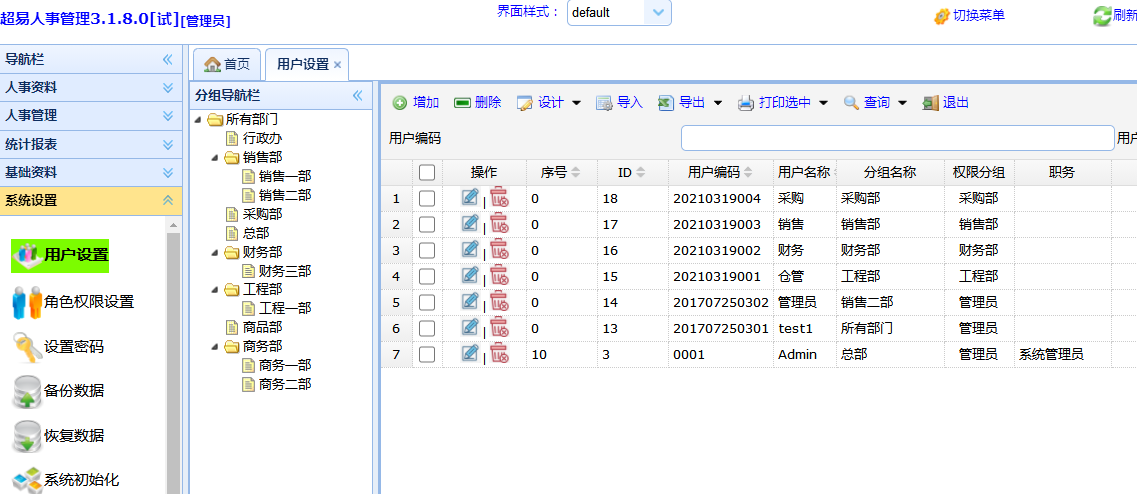Click the 退出 exit toolbar button
This screenshot has height=494, width=1137.
click(946, 103)
